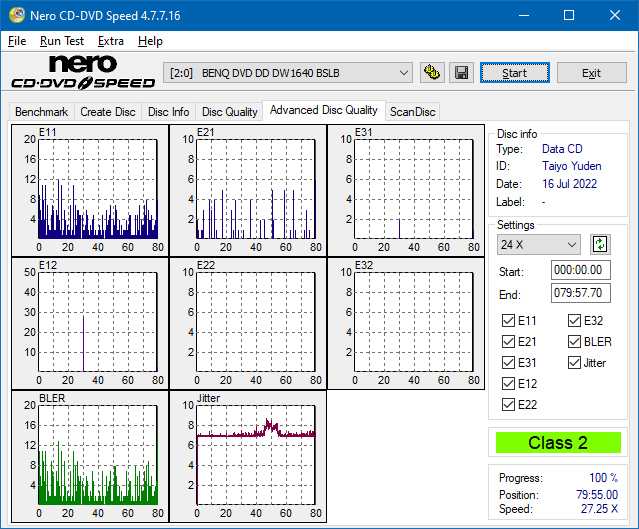Click the Exit button
639x529 pixels.
[591, 73]
